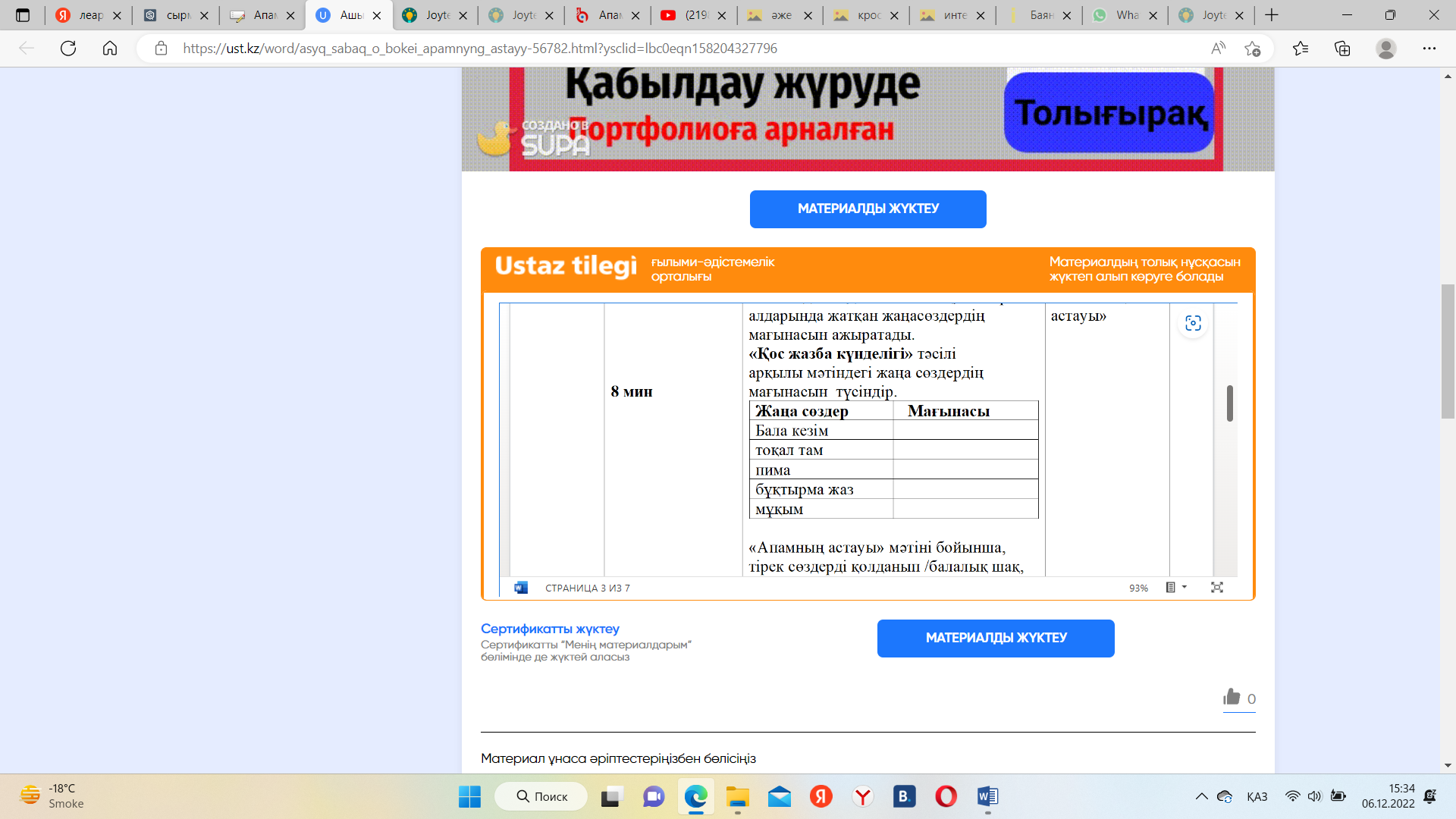Click Сертификатты жүктеу link
Screen dimensions: 1456x819
pyautogui.click(x=550, y=629)
